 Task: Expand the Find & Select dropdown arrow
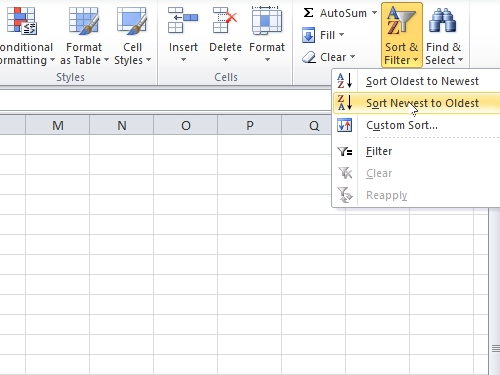point(460,60)
